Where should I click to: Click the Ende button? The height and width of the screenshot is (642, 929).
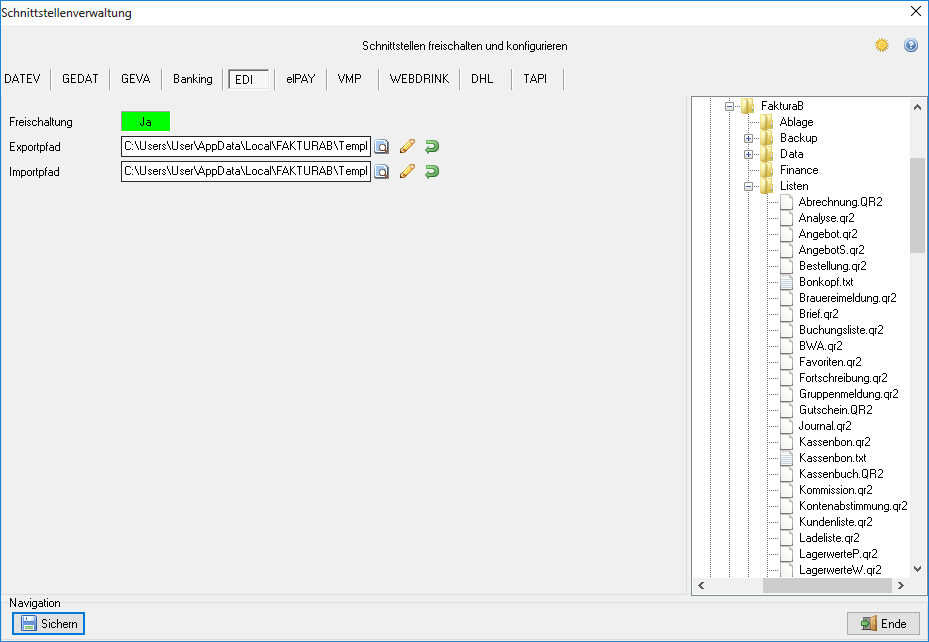click(883, 624)
